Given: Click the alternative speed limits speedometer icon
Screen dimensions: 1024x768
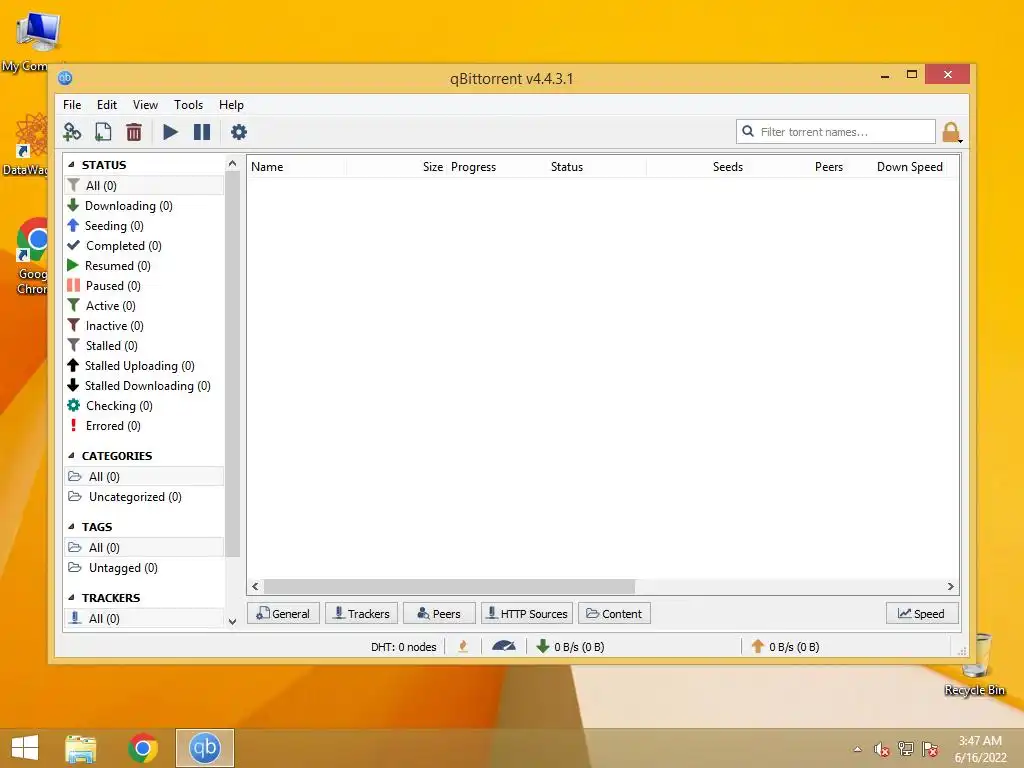Looking at the screenshot, I should tap(504, 647).
